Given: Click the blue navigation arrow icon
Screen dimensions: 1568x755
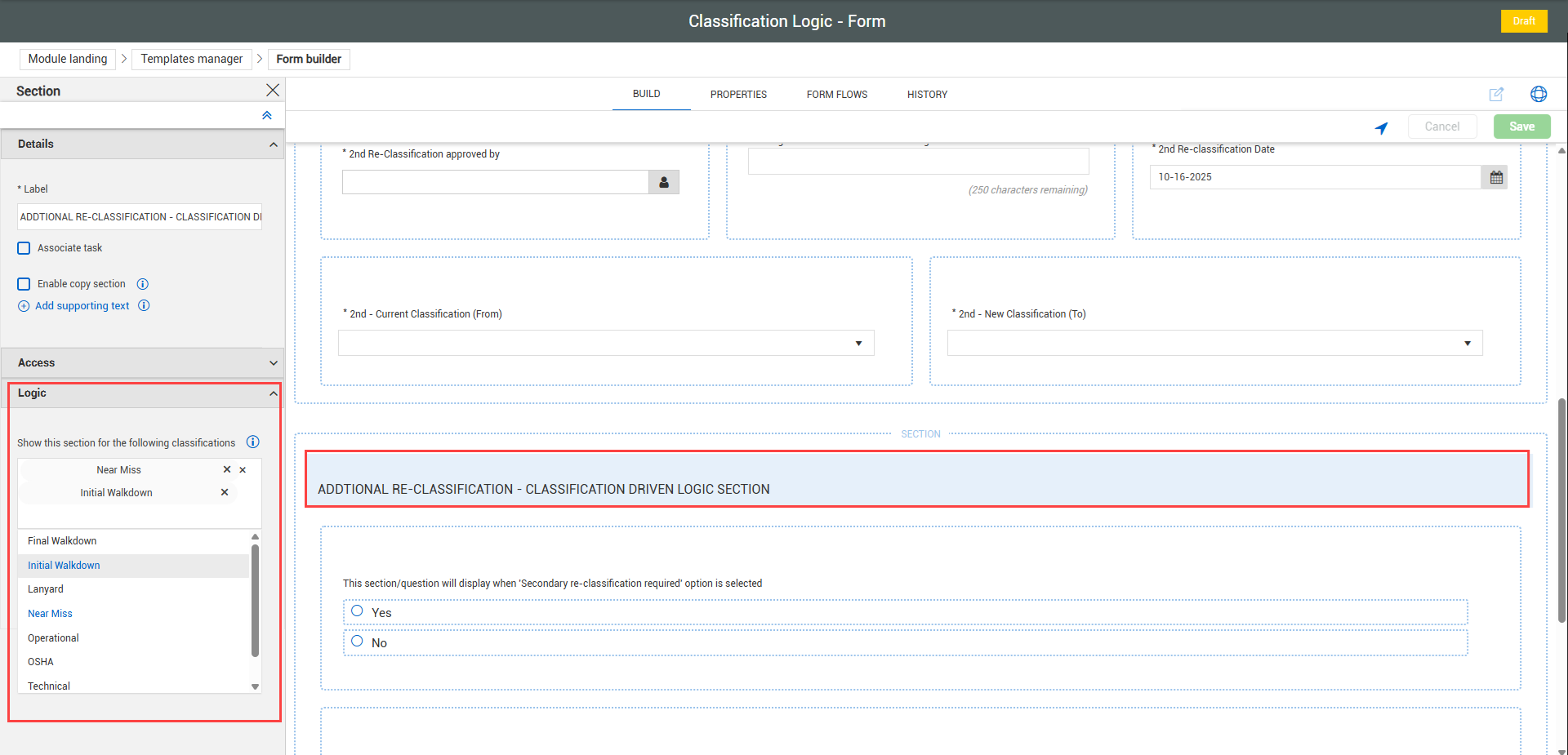Looking at the screenshot, I should (1381, 127).
